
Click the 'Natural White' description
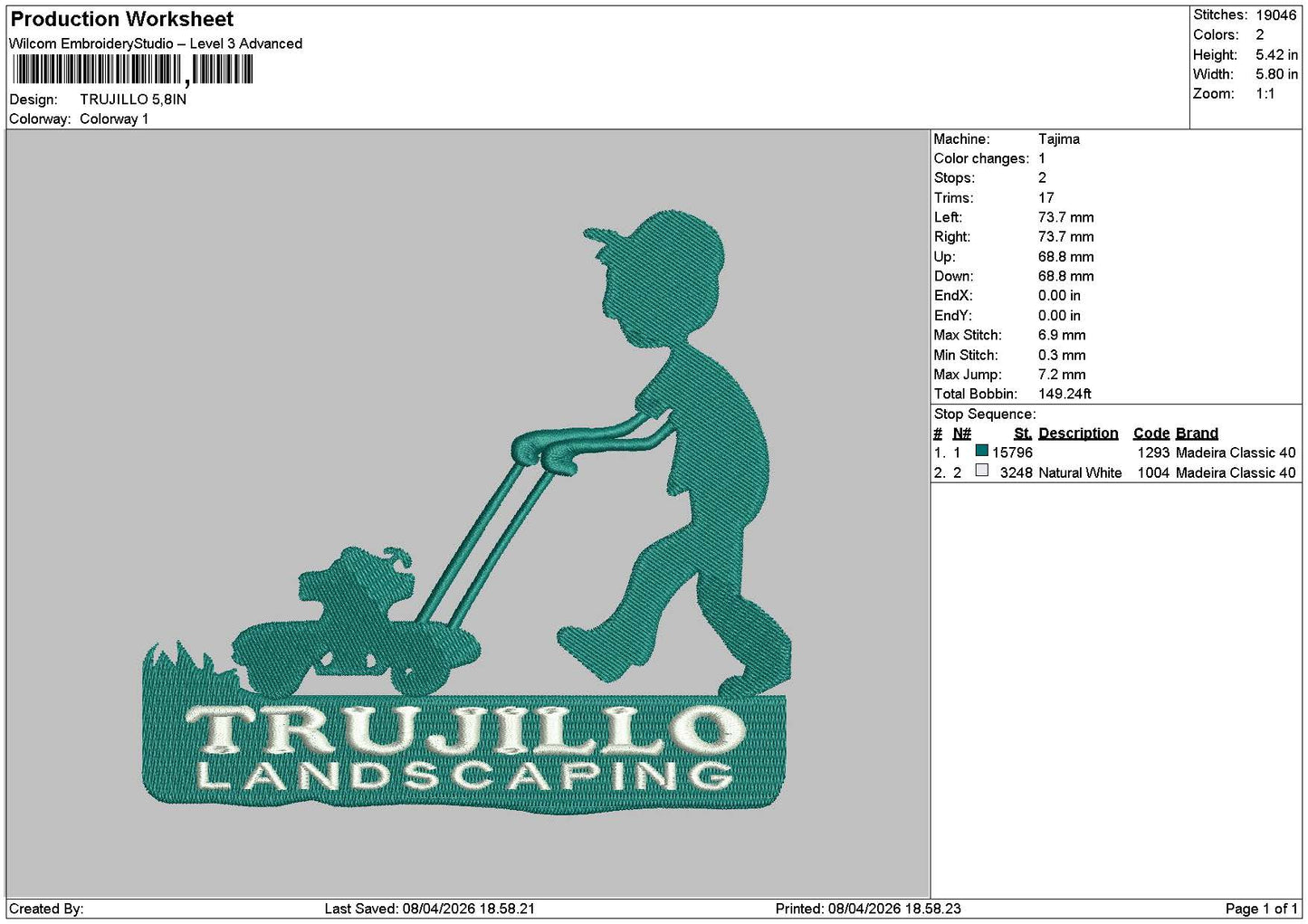click(1080, 473)
